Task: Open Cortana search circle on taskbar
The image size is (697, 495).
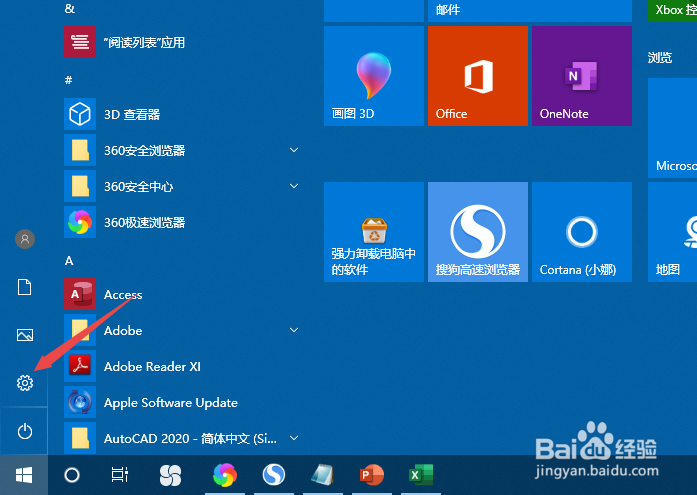Action: 72,475
